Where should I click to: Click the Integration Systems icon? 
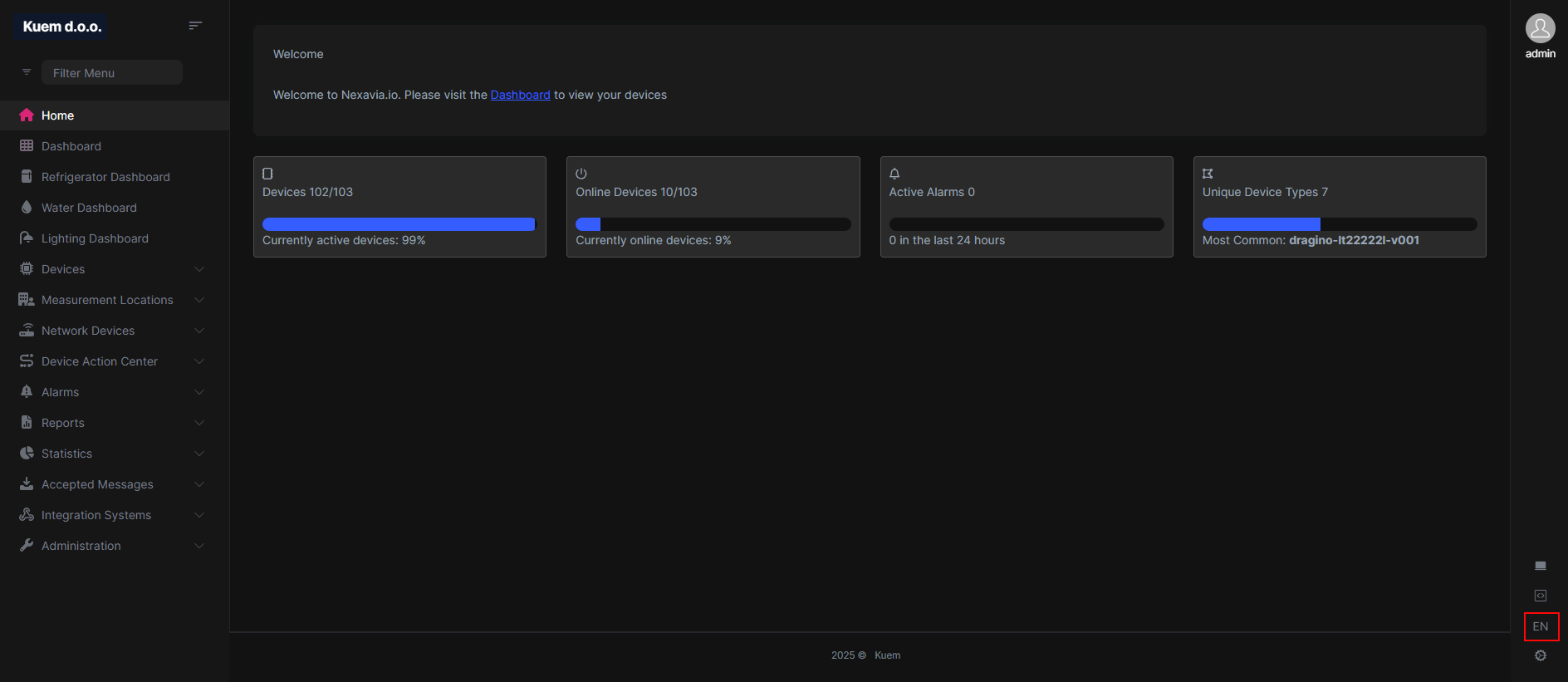(x=27, y=515)
